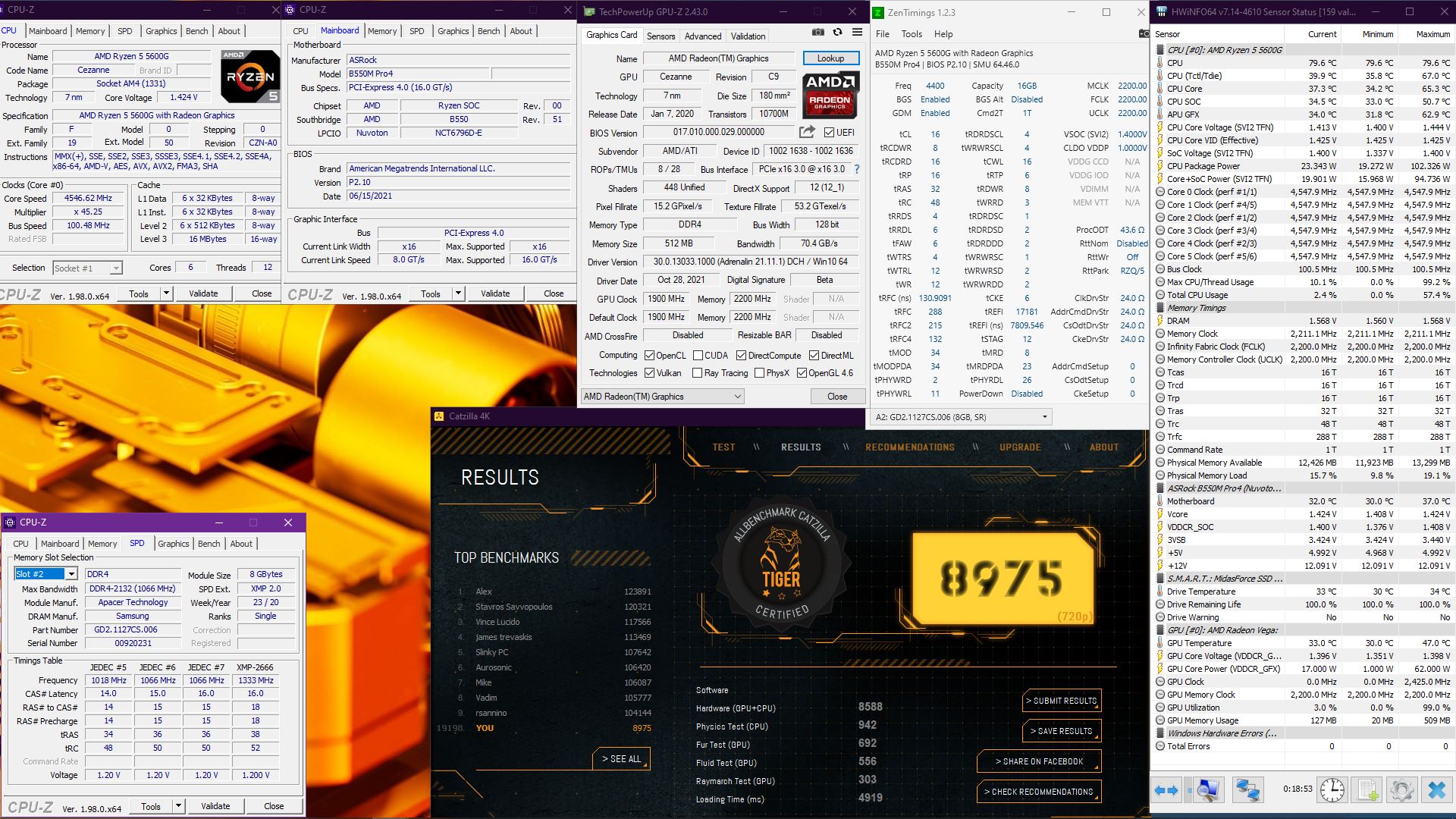Image resolution: width=1456 pixels, height=819 pixels.
Task: Switch to Recommendations tab in Catzilla
Action: coord(910,447)
